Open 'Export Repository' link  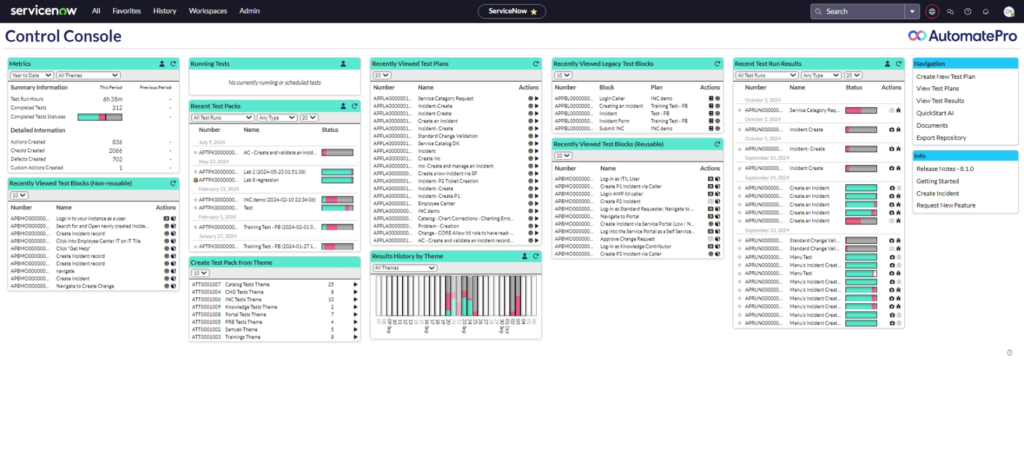coord(941,137)
